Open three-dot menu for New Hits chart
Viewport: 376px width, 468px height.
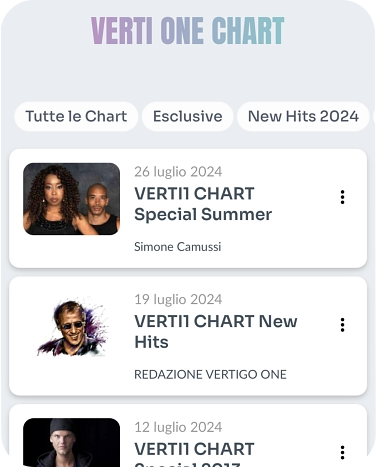point(342,325)
